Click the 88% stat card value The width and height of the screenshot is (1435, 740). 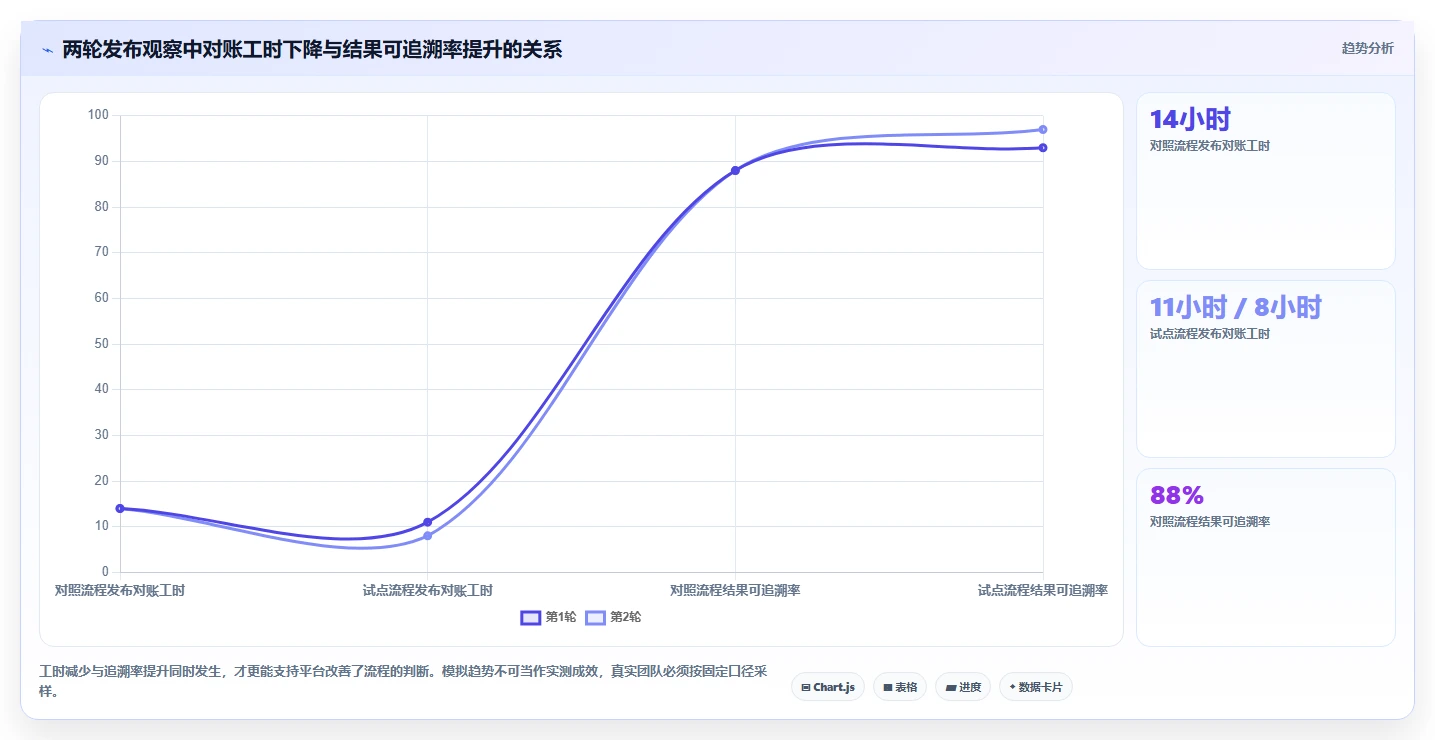tap(1177, 495)
